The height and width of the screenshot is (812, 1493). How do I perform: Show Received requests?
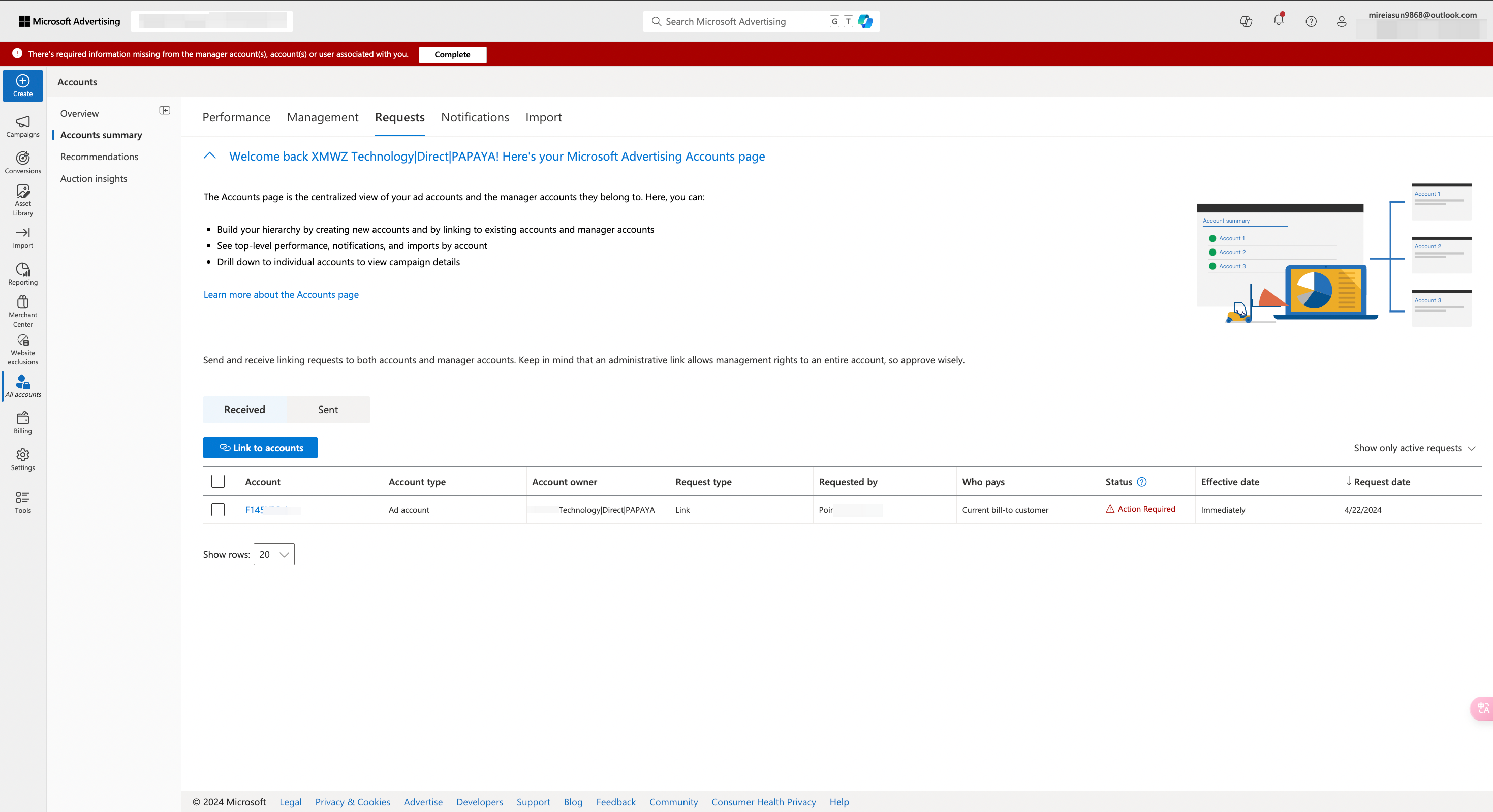pyautogui.click(x=244, y=410)
